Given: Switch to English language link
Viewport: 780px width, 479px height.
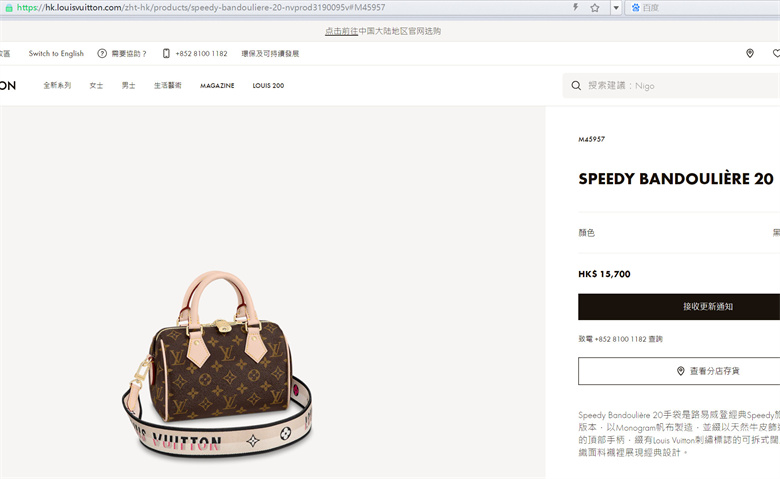Looking at the screenshot, I should coord(56,53).
